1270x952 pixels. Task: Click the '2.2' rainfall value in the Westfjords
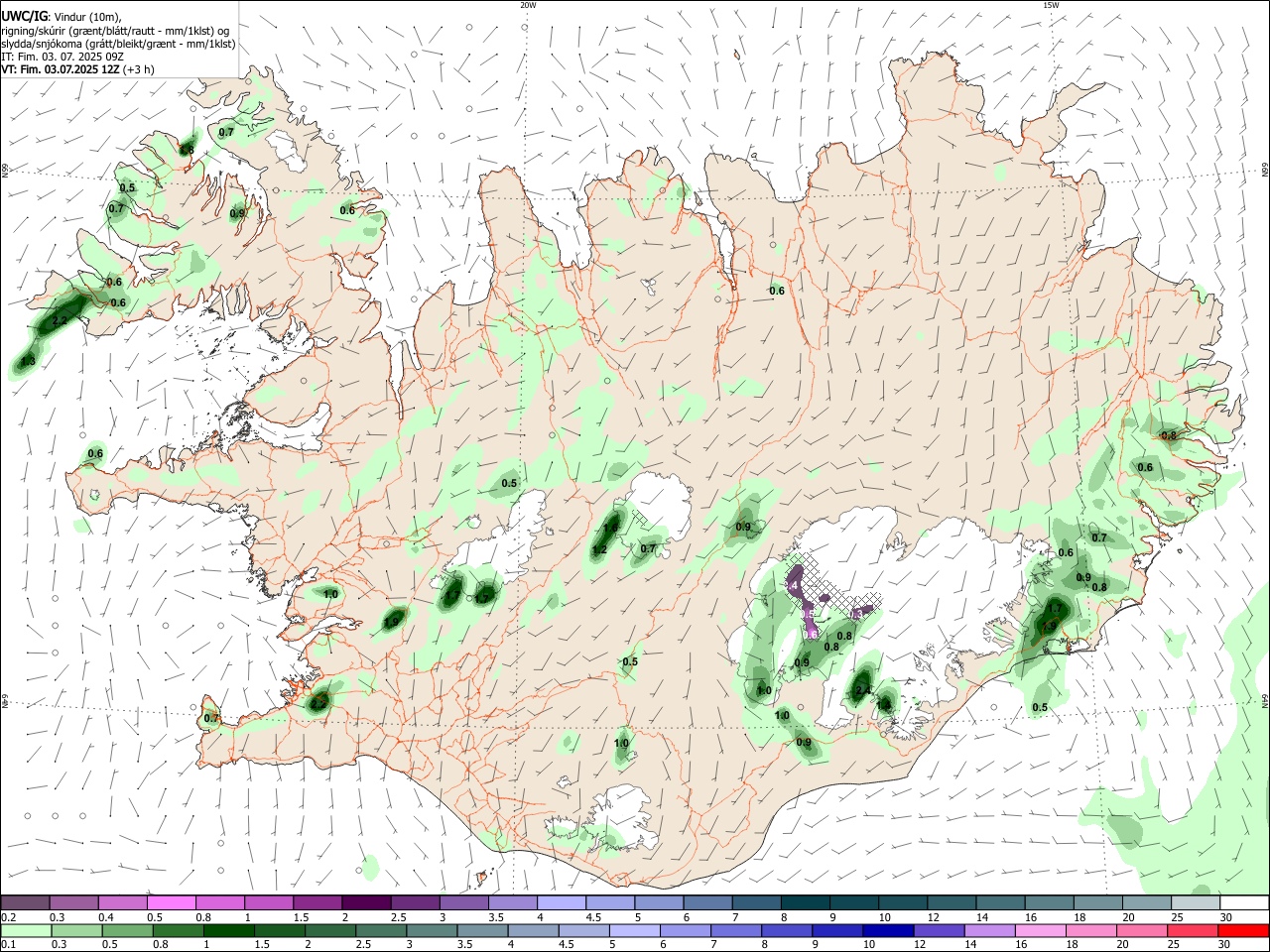(x=60, y=321)
